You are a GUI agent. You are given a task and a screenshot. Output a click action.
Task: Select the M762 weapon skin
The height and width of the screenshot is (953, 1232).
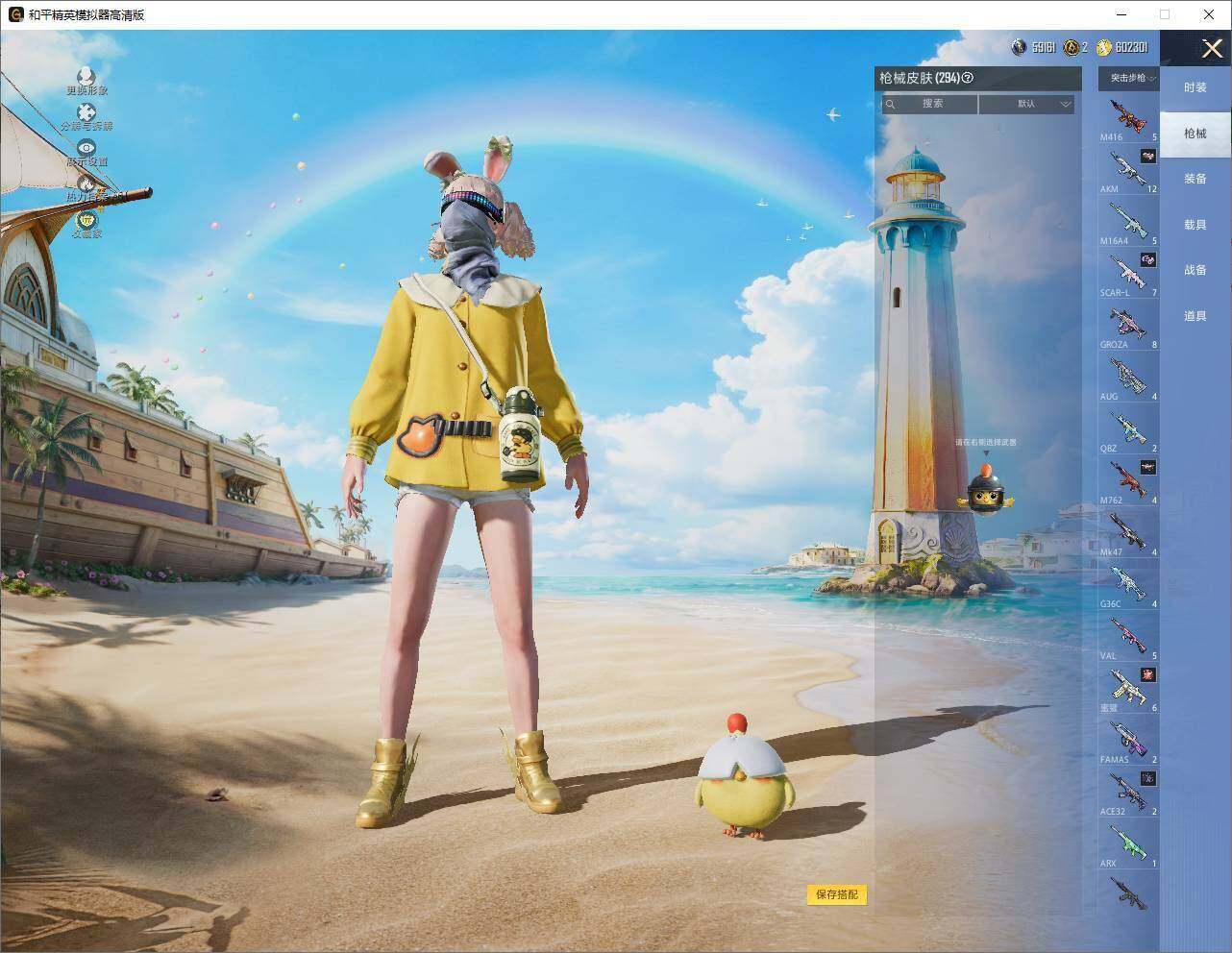(1128, 482)
